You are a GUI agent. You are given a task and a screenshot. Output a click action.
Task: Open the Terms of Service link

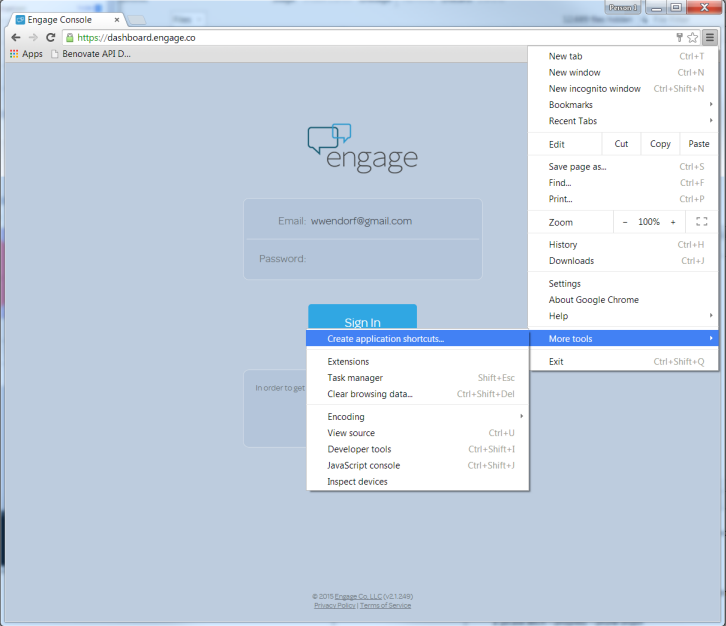tap(385, 606)
